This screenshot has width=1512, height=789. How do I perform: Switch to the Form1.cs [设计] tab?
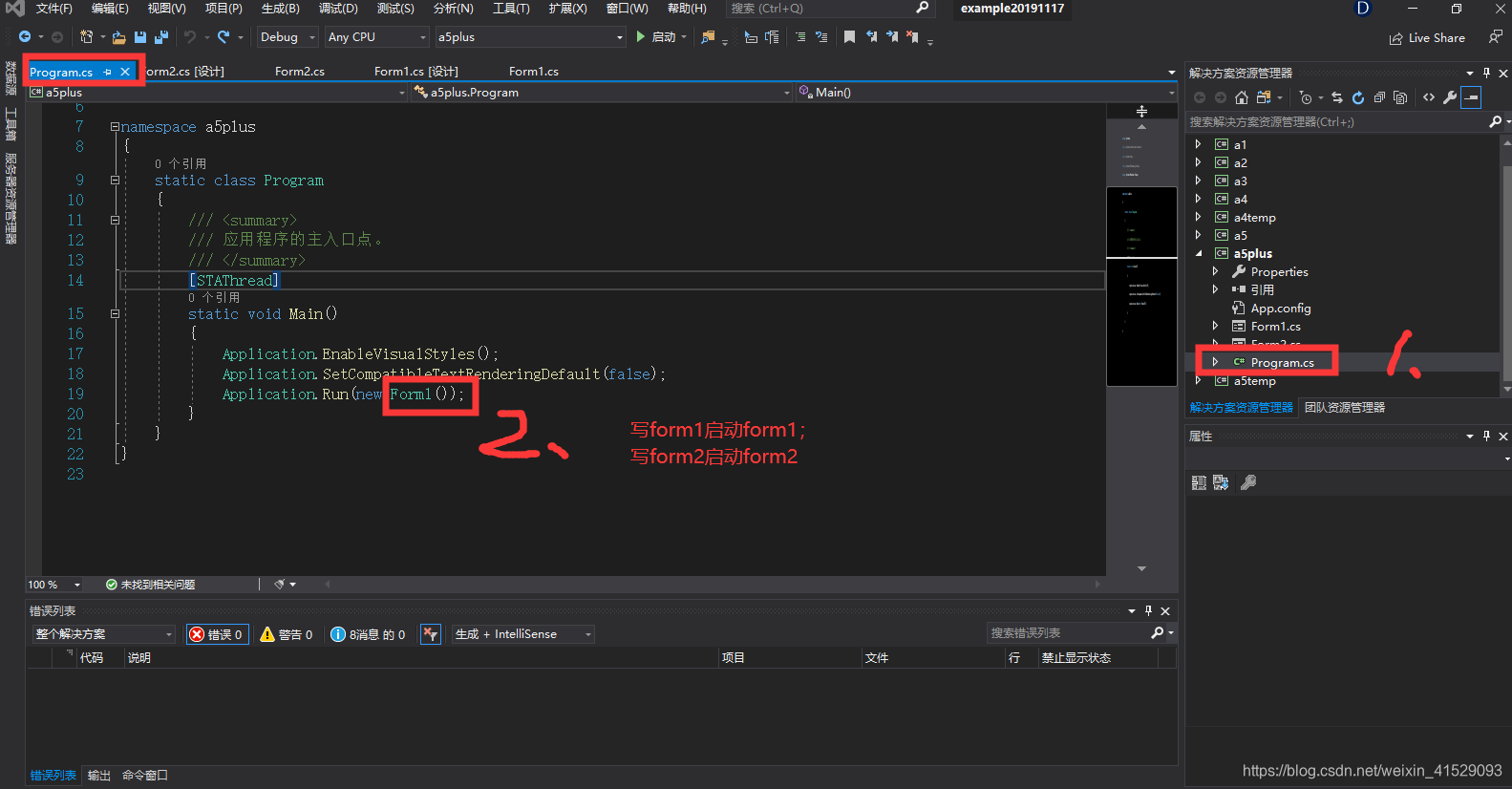tap(416, 72)
